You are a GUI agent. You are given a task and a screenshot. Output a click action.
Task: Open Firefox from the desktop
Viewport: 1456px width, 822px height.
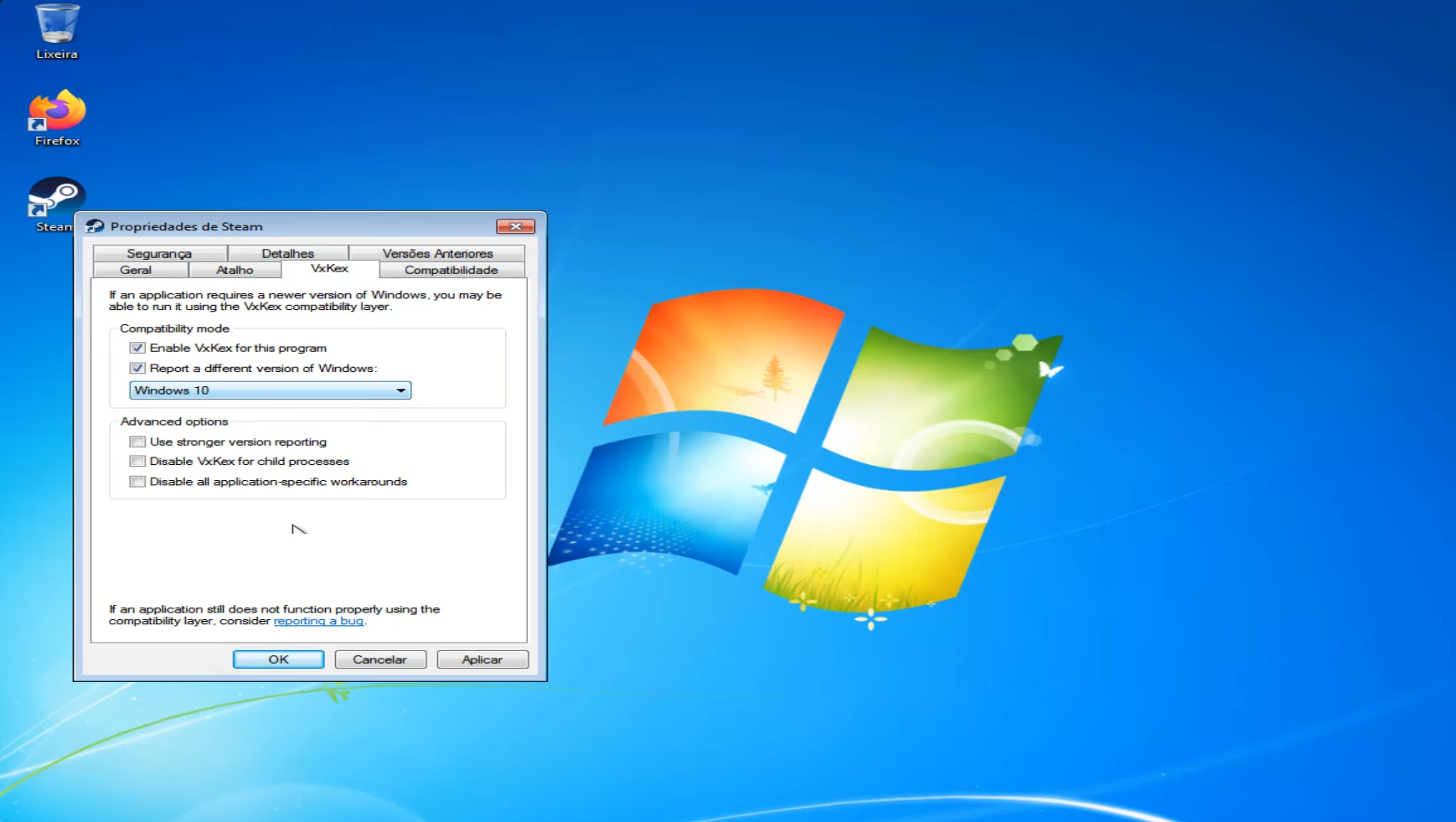(x=55, y=117)
